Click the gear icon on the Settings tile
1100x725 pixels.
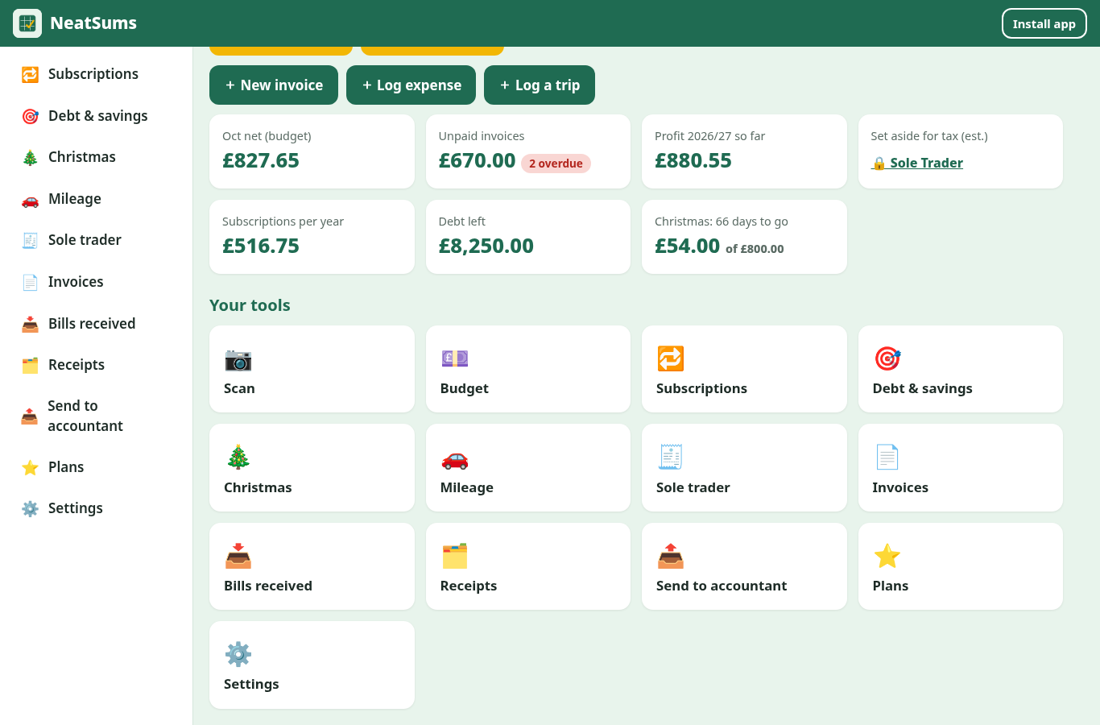point(238,655)
